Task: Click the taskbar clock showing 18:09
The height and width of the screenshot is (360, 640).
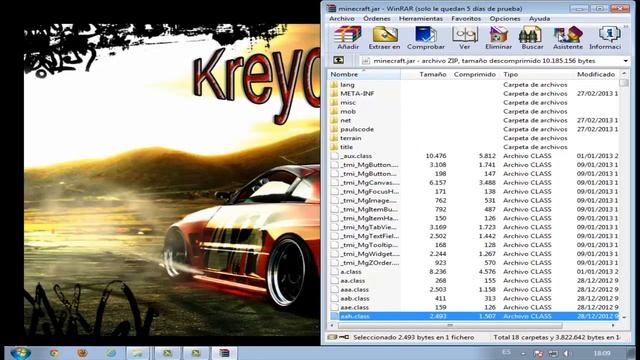Action: click(602, 353)
